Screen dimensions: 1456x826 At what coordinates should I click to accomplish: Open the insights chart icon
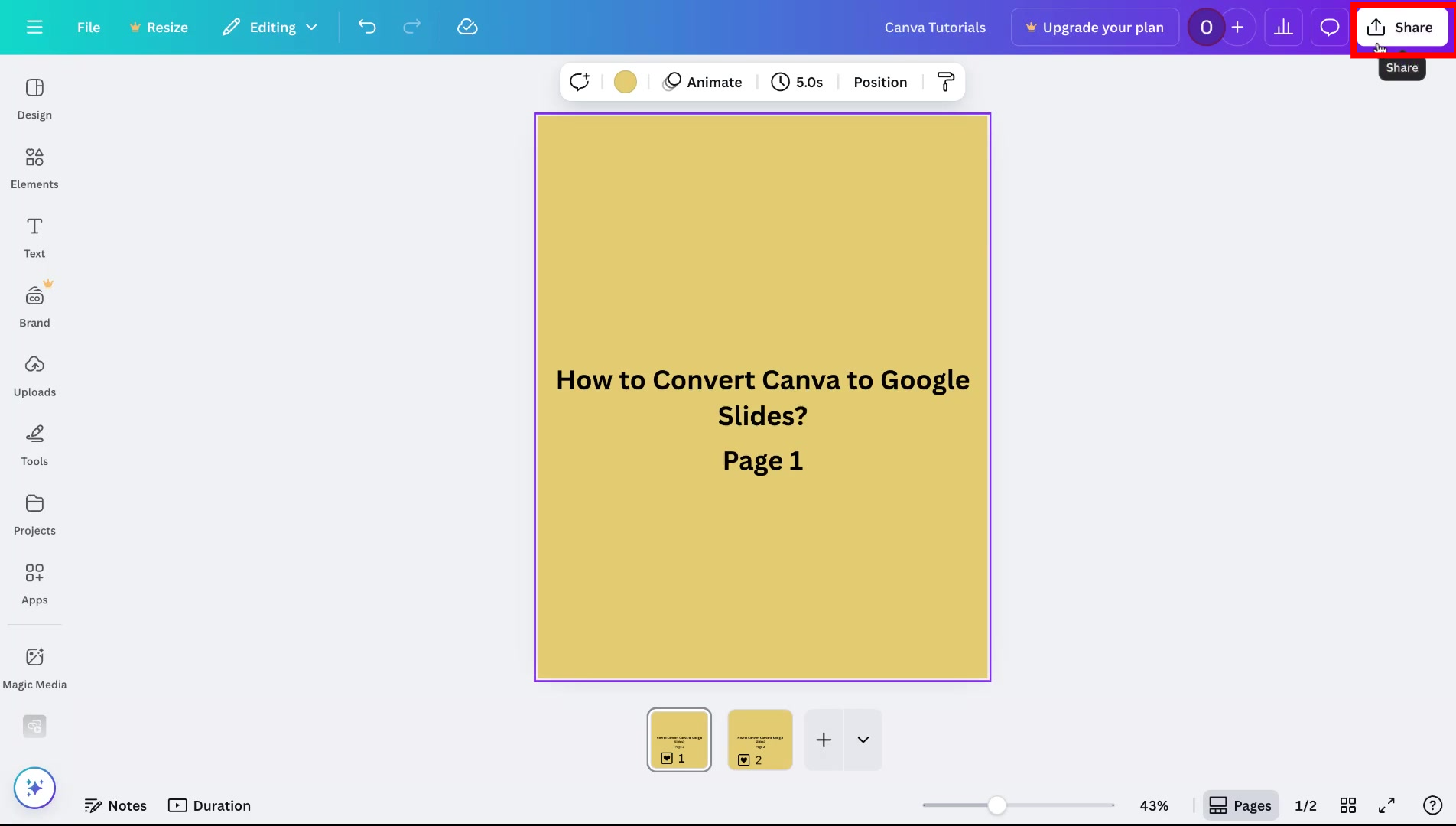(x=1283, y=27)
